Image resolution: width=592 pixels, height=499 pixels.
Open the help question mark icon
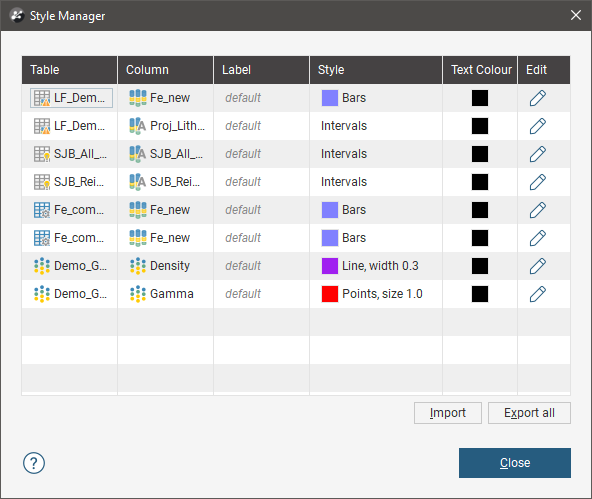[34, 463]
